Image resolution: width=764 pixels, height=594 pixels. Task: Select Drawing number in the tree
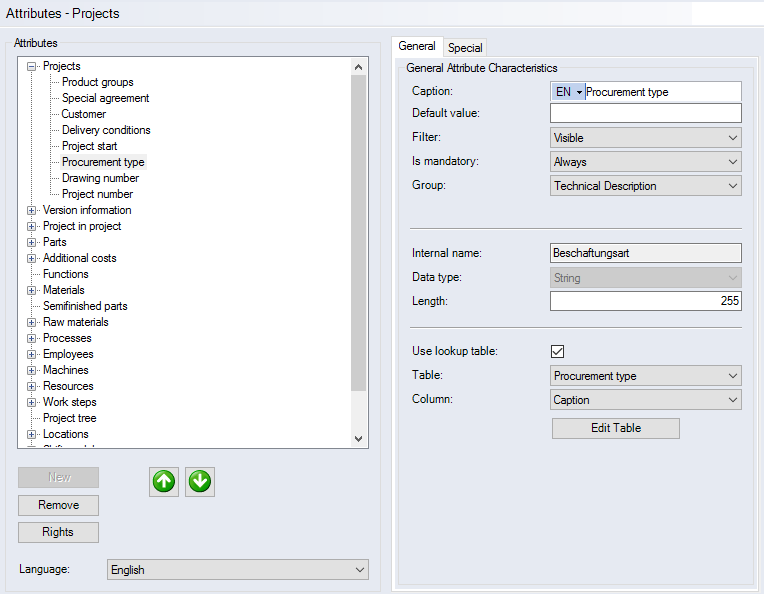100,178
